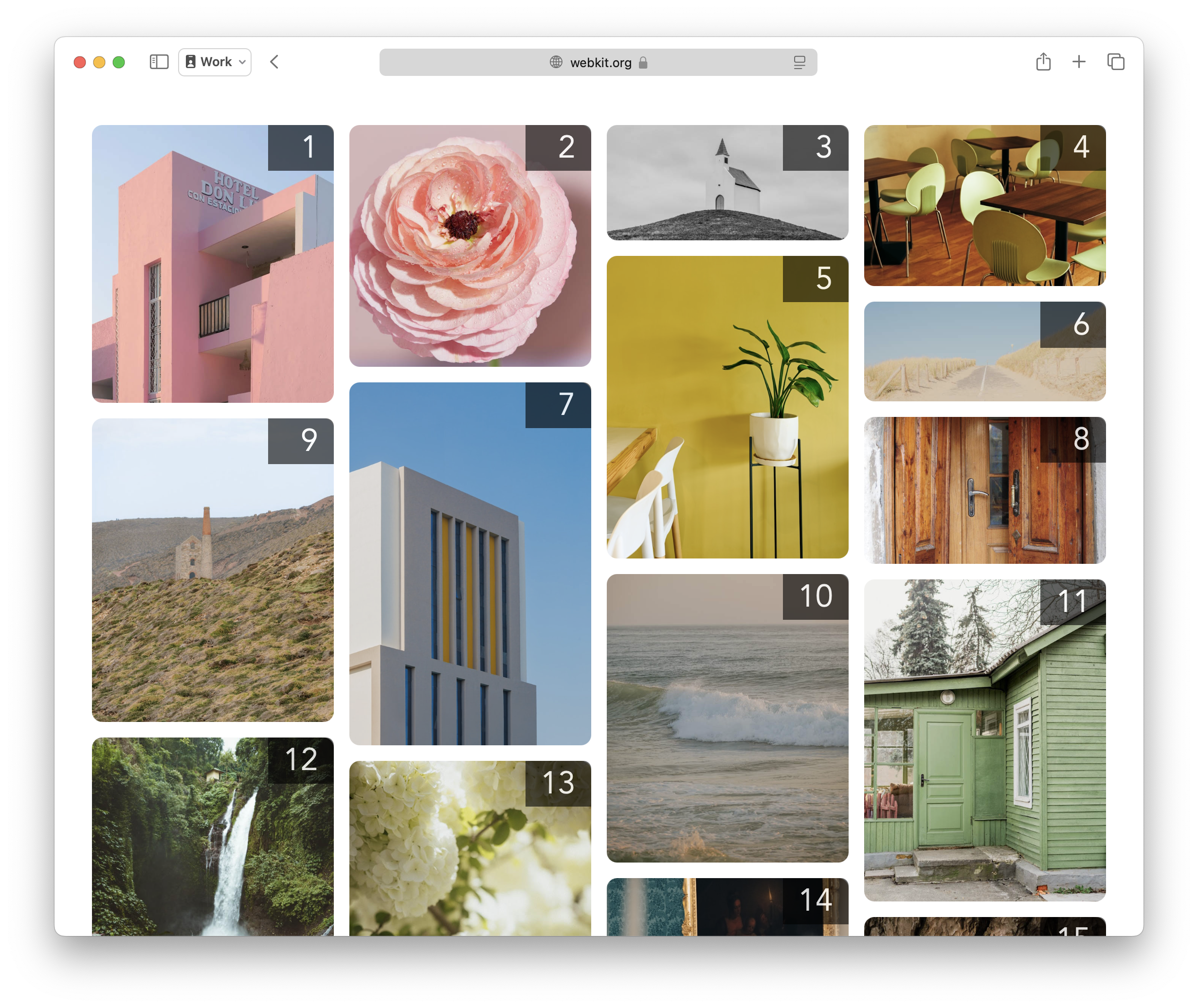Select the pink flower image 2
The image size is (1198, 1008).
click(x=470, y=246)
